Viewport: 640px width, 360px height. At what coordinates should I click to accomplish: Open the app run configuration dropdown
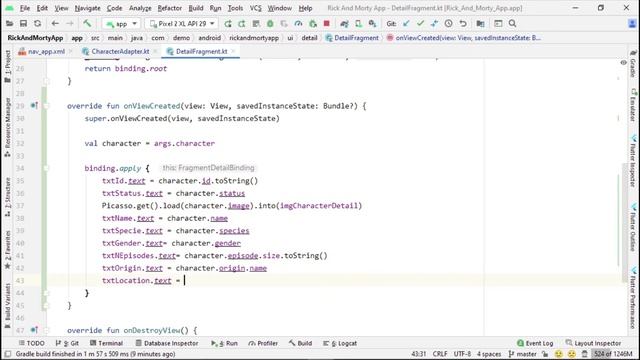coord(121,24)
